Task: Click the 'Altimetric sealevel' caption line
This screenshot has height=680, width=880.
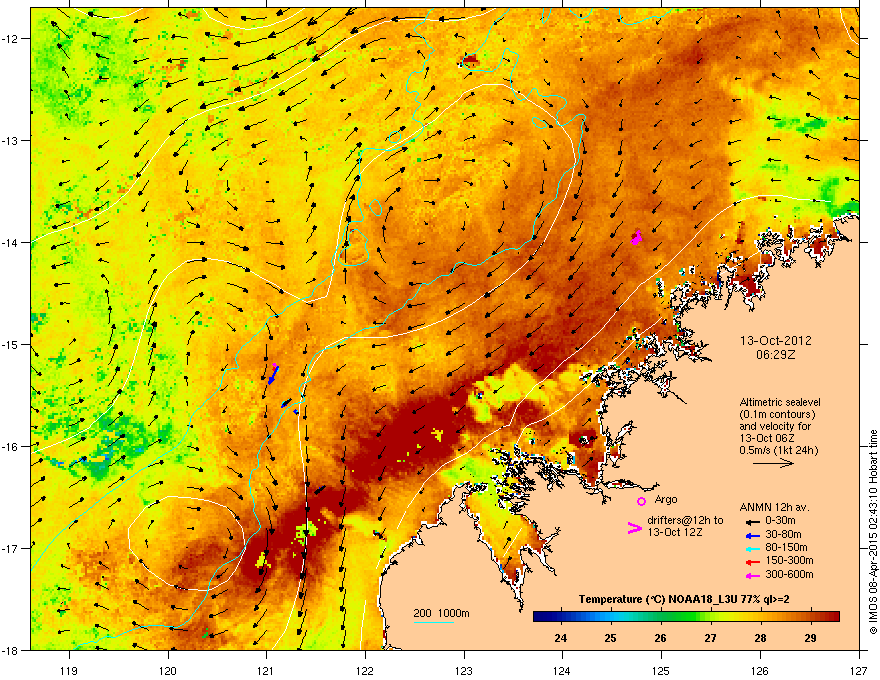Action: [780, 402]
